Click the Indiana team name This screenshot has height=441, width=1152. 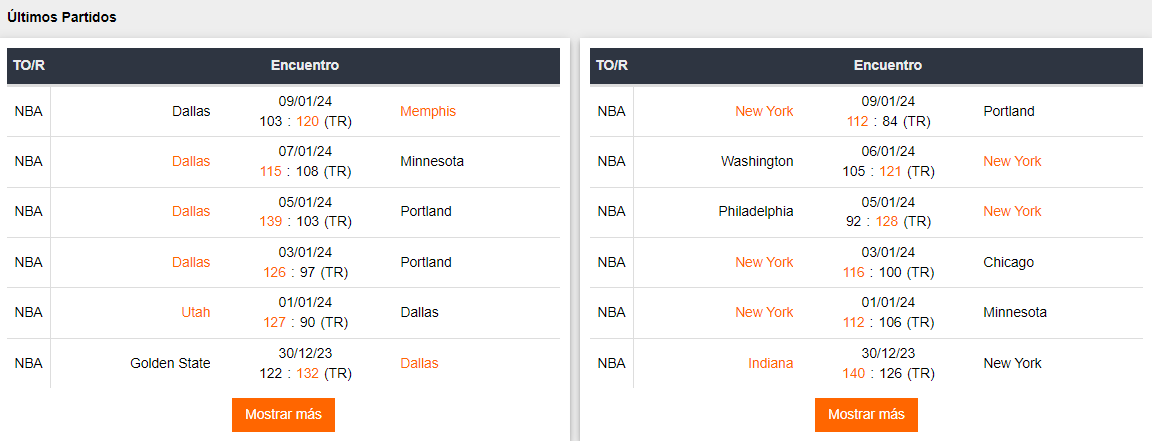(x=770, y=363)
